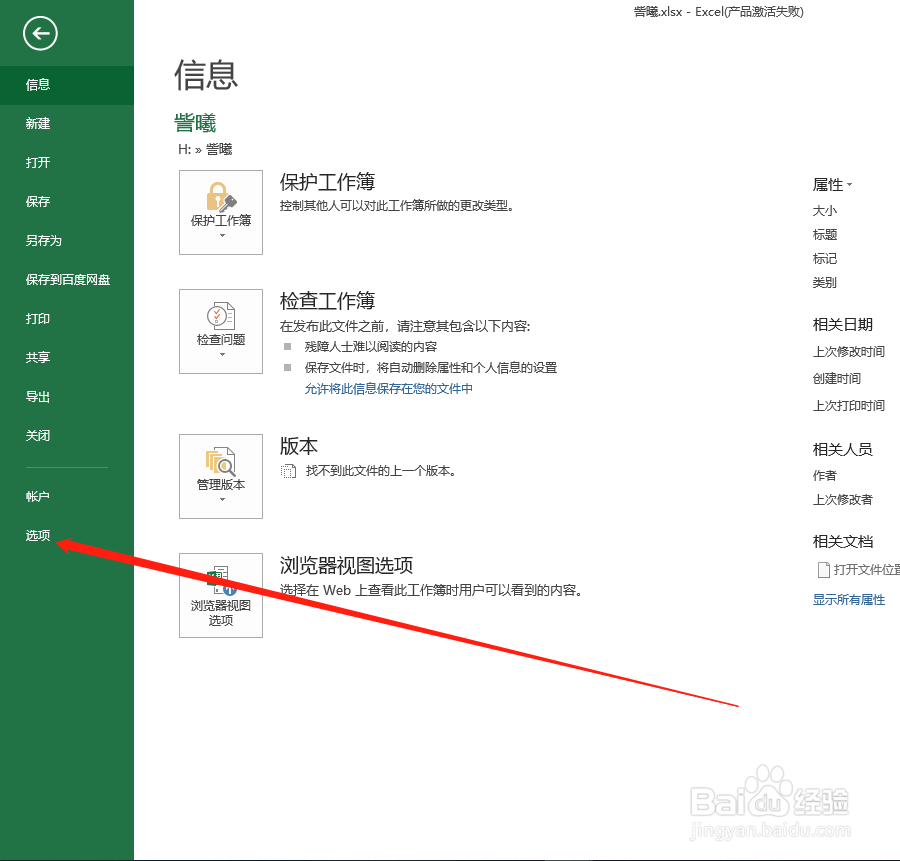This screenshot has height=861, width=900.
Task: Click the 上次修改时间 label
Action: click(849, 352)
